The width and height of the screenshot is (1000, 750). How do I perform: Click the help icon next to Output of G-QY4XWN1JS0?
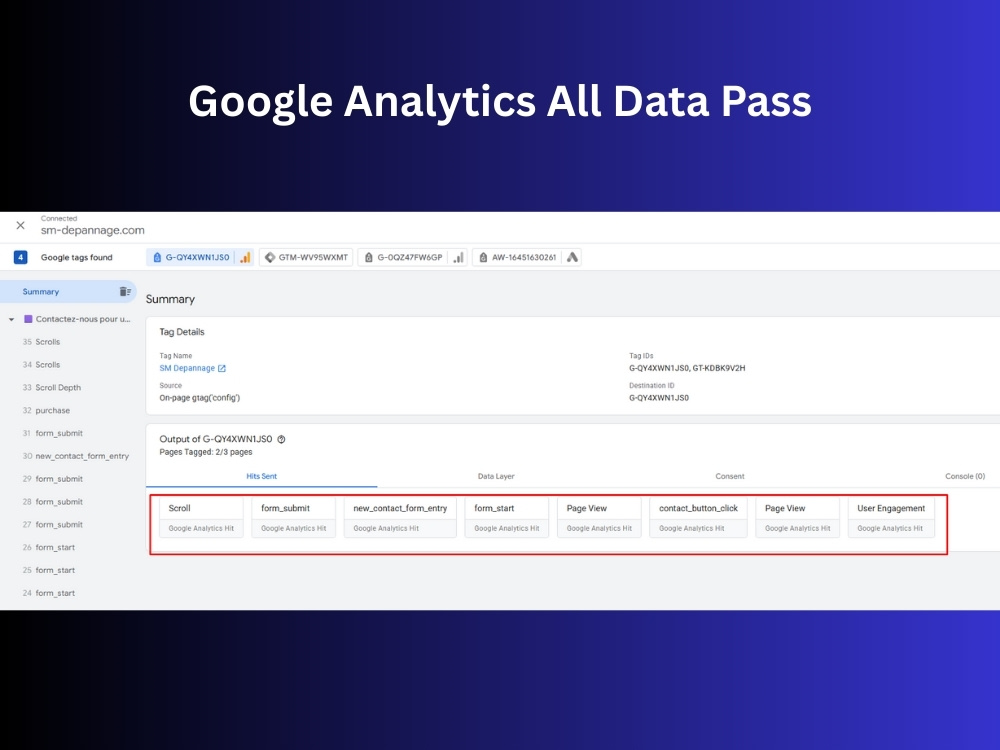click(x=281, y=439)
